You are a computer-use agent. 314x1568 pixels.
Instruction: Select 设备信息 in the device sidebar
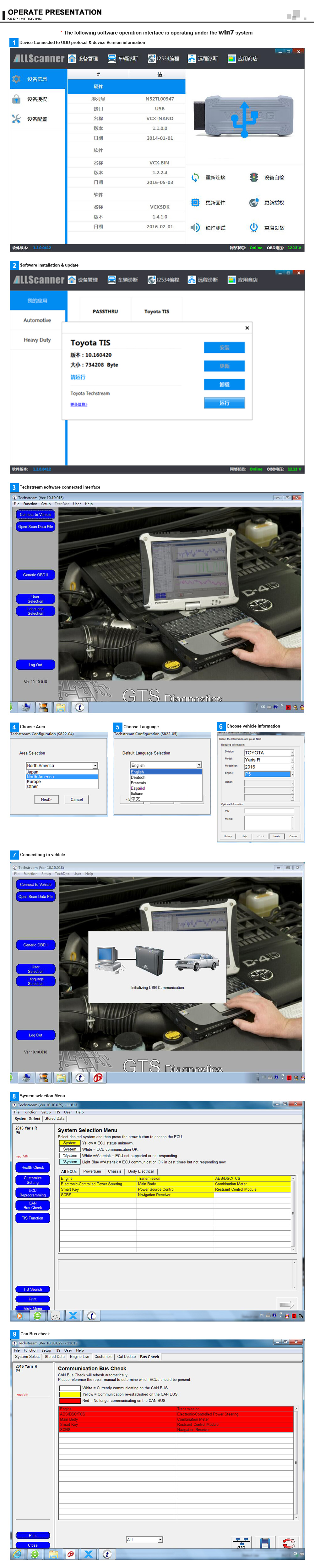pos(37,79)
